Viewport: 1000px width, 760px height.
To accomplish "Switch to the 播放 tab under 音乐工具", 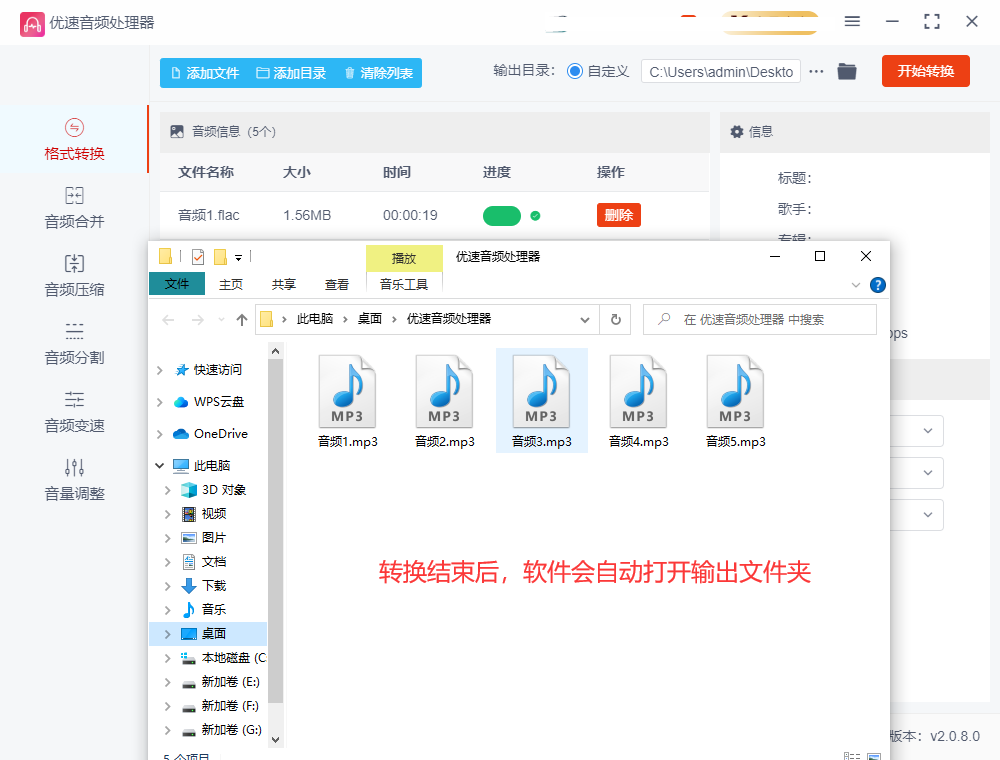I will coord(404,257).
